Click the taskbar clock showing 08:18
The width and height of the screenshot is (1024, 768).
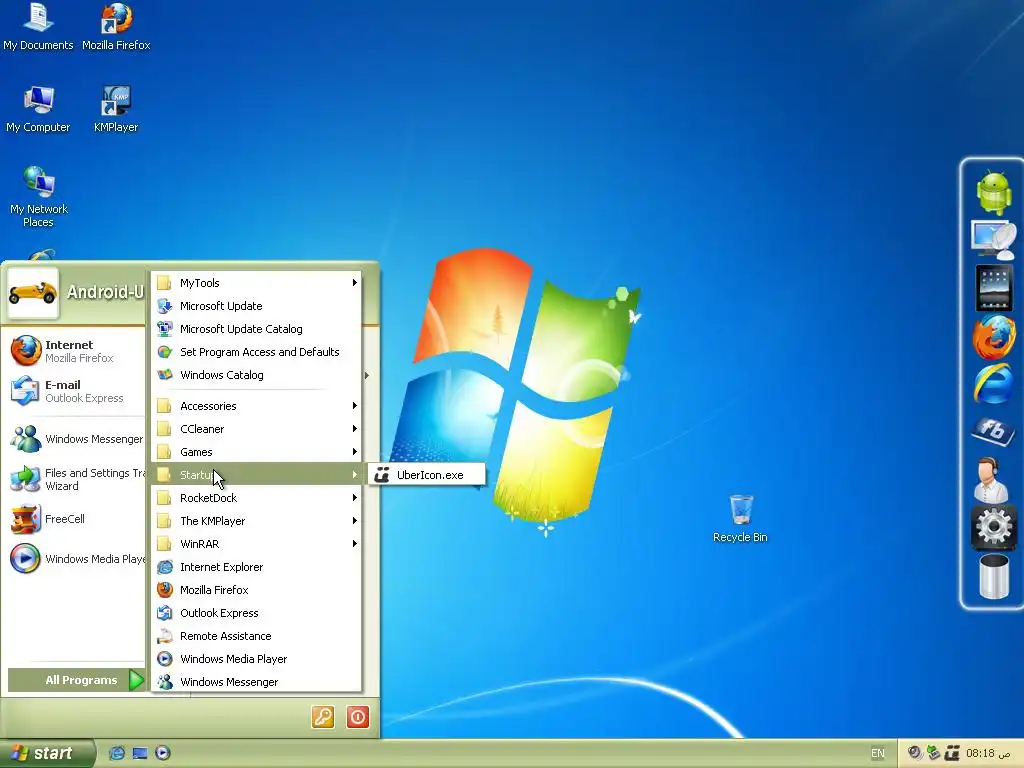coord(988,753)
